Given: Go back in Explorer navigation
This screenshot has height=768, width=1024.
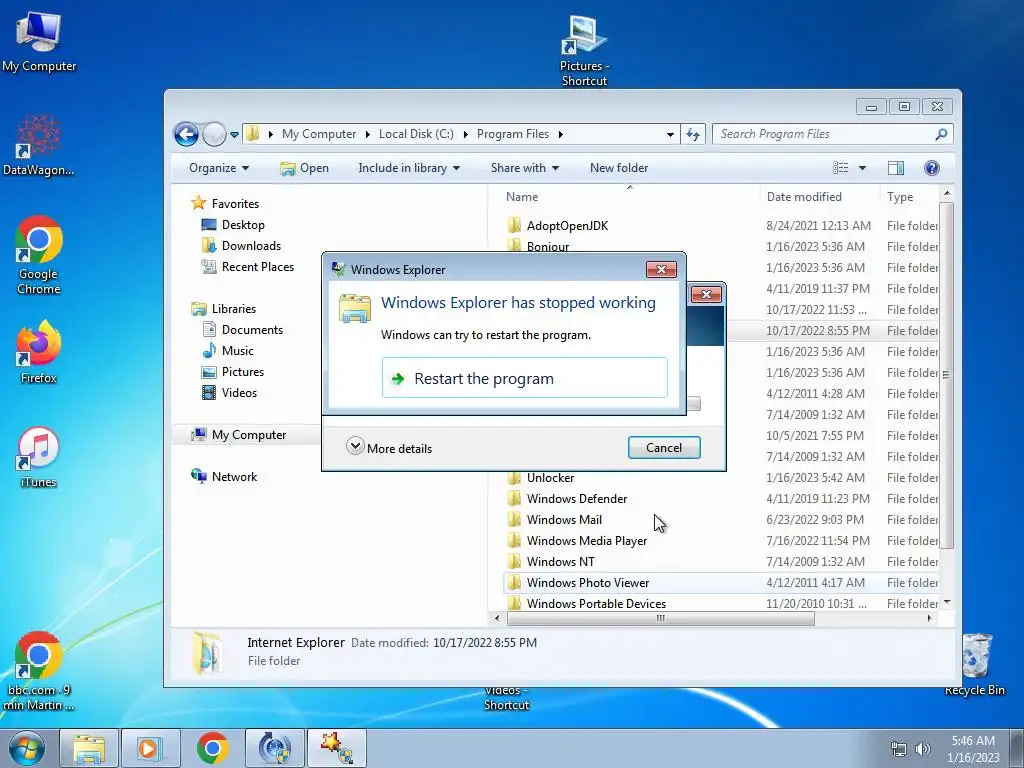Looking at the screenshot, I should [x=186, y=135].
